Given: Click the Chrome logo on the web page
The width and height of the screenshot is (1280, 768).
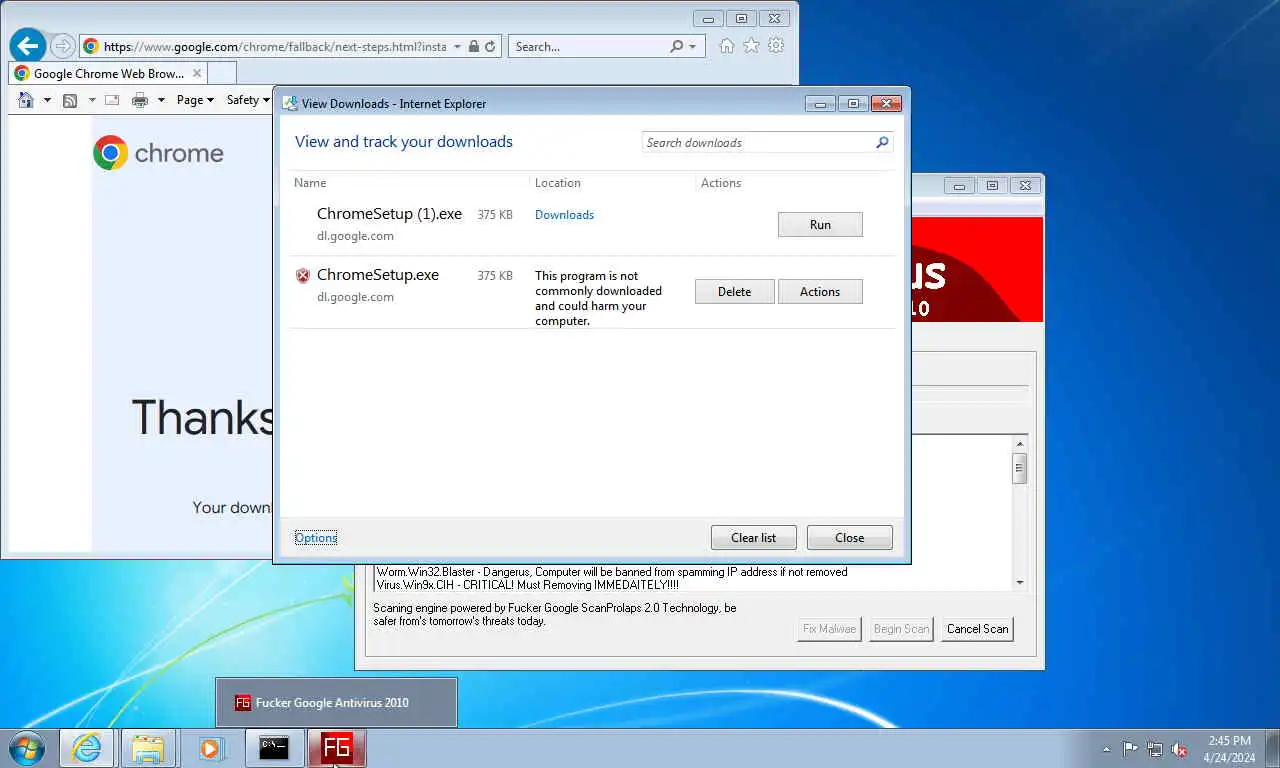Looking at the screenshot, I should point(110,153).
